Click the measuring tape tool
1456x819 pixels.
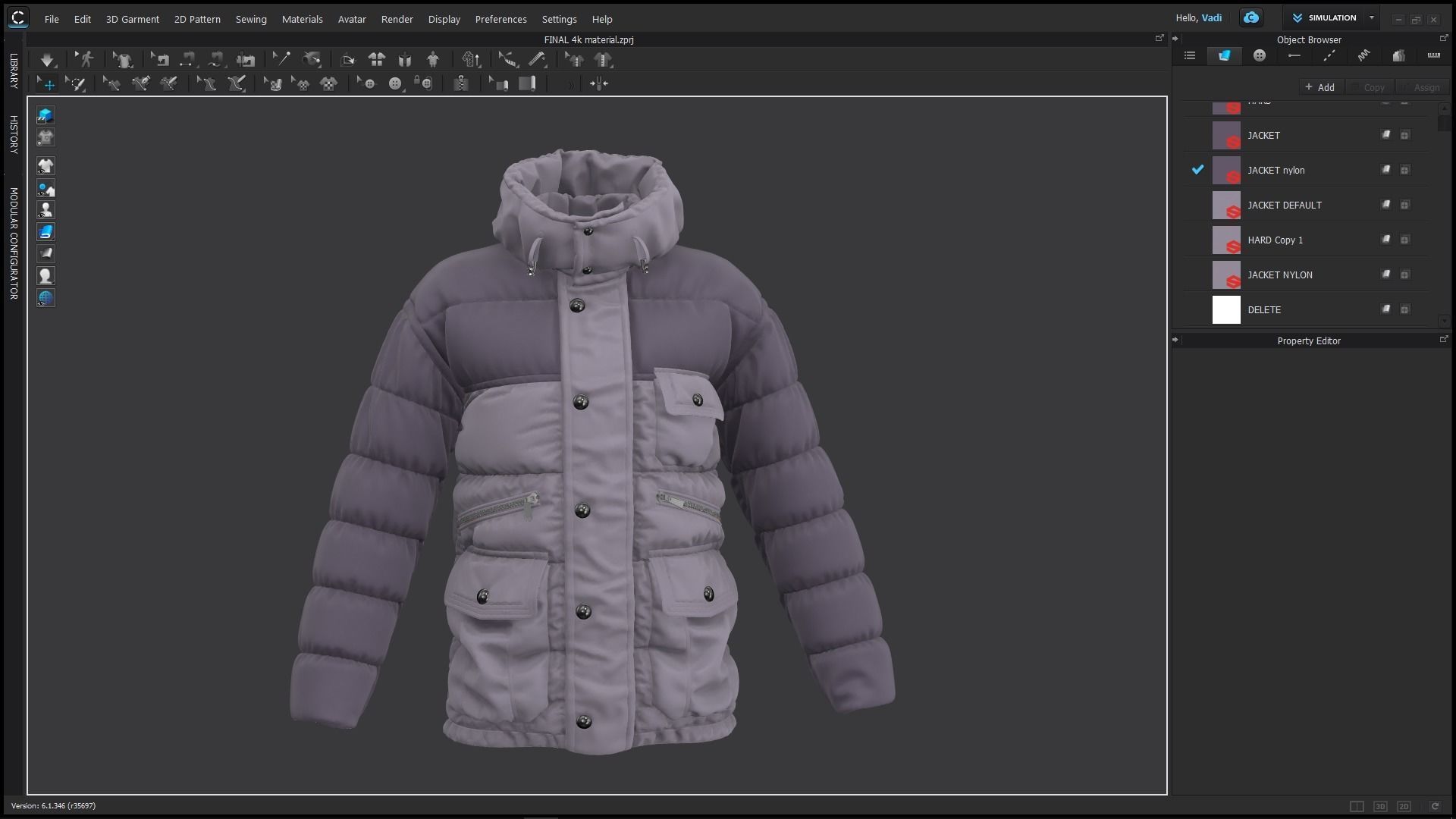point(537,60)
